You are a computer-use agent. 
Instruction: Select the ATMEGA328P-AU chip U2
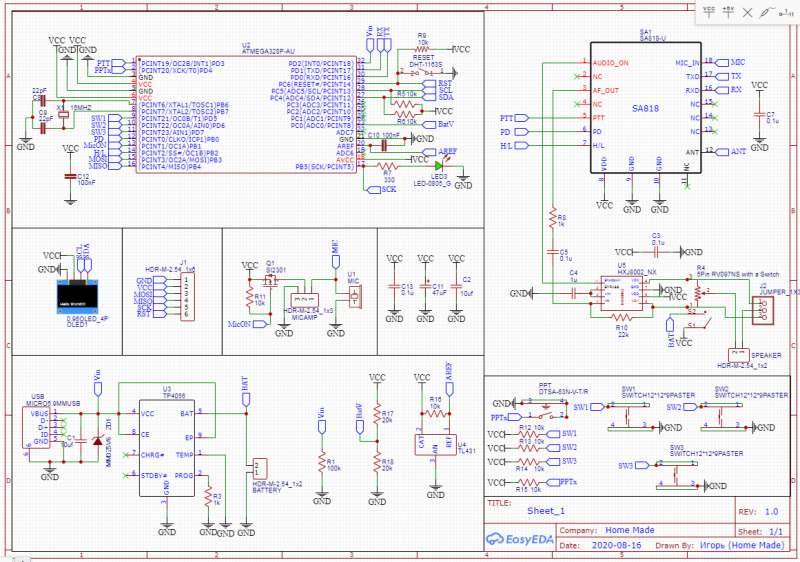pyautogui.click(x=246, y=113)
